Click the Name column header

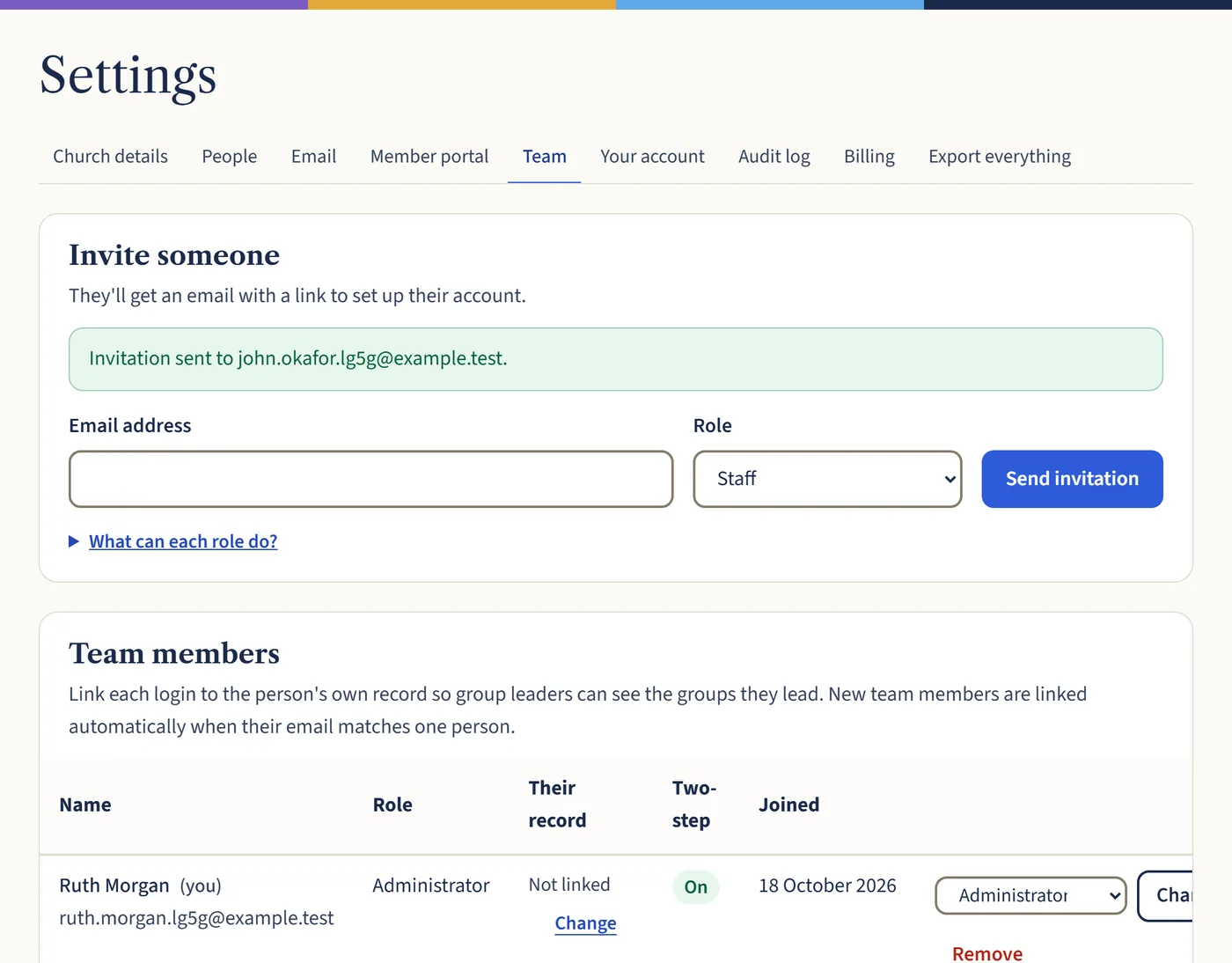point(85,805)
